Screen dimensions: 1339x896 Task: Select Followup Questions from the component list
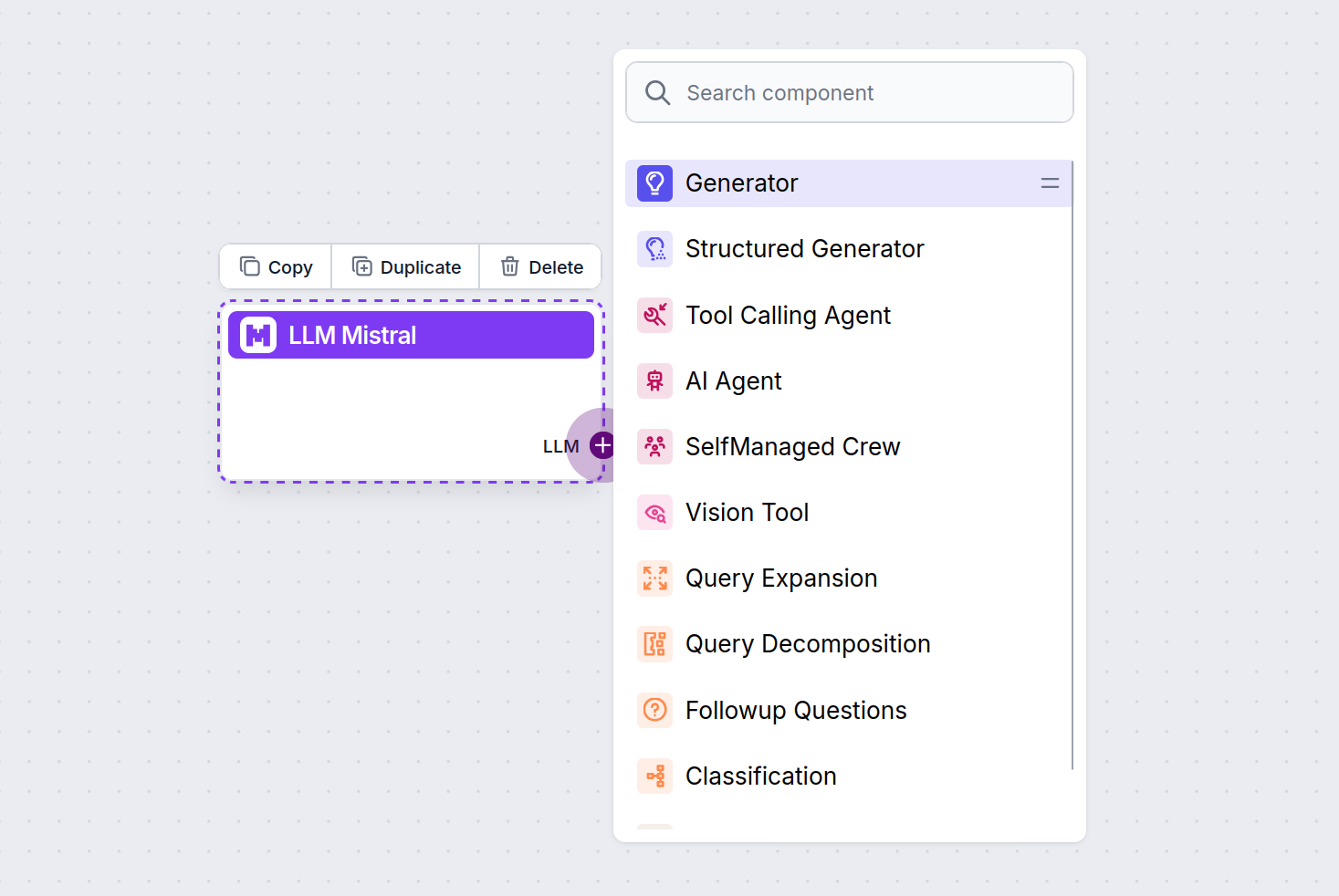796,711
